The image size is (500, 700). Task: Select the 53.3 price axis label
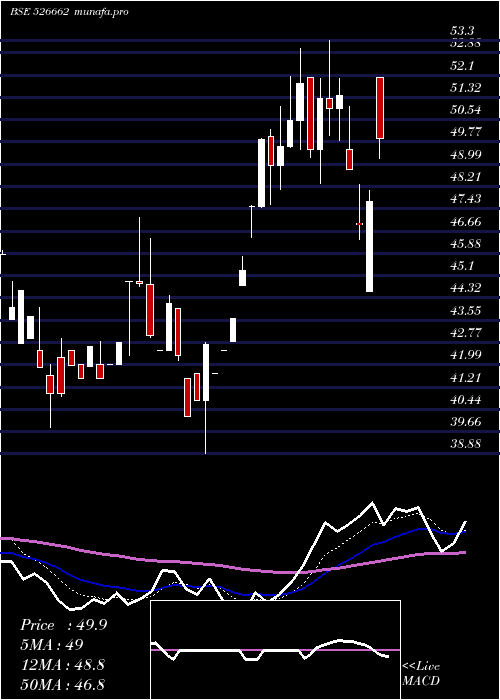click(462, 31)
